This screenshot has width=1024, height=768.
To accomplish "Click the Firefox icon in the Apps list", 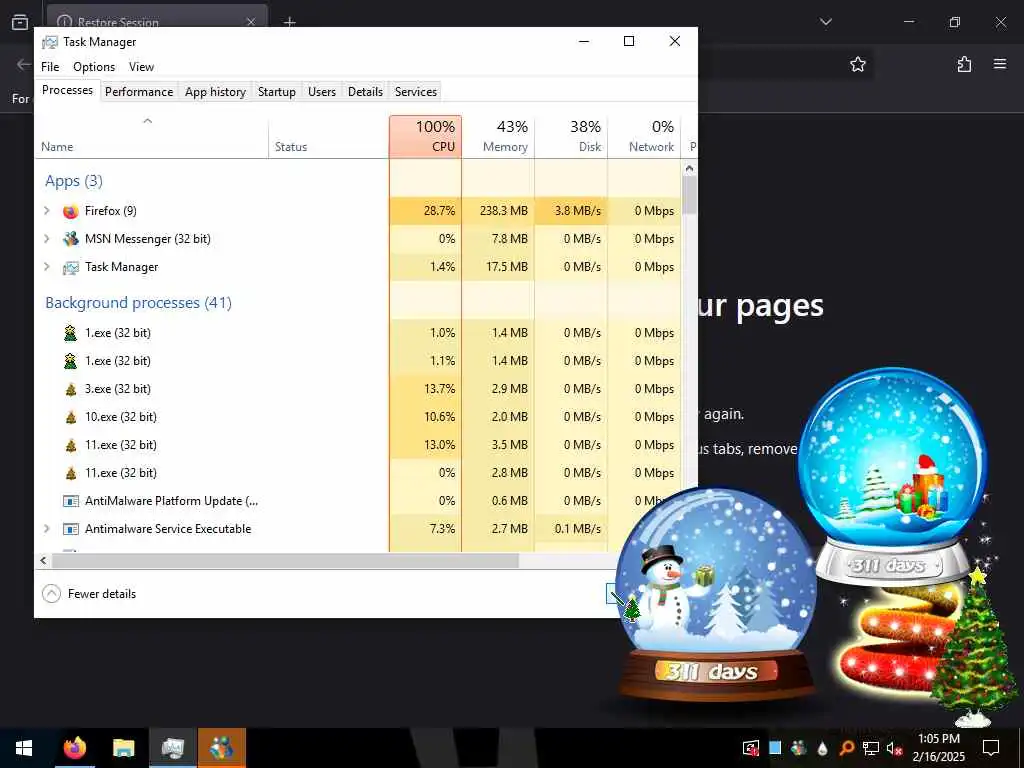I will click(x=71, y=211).
